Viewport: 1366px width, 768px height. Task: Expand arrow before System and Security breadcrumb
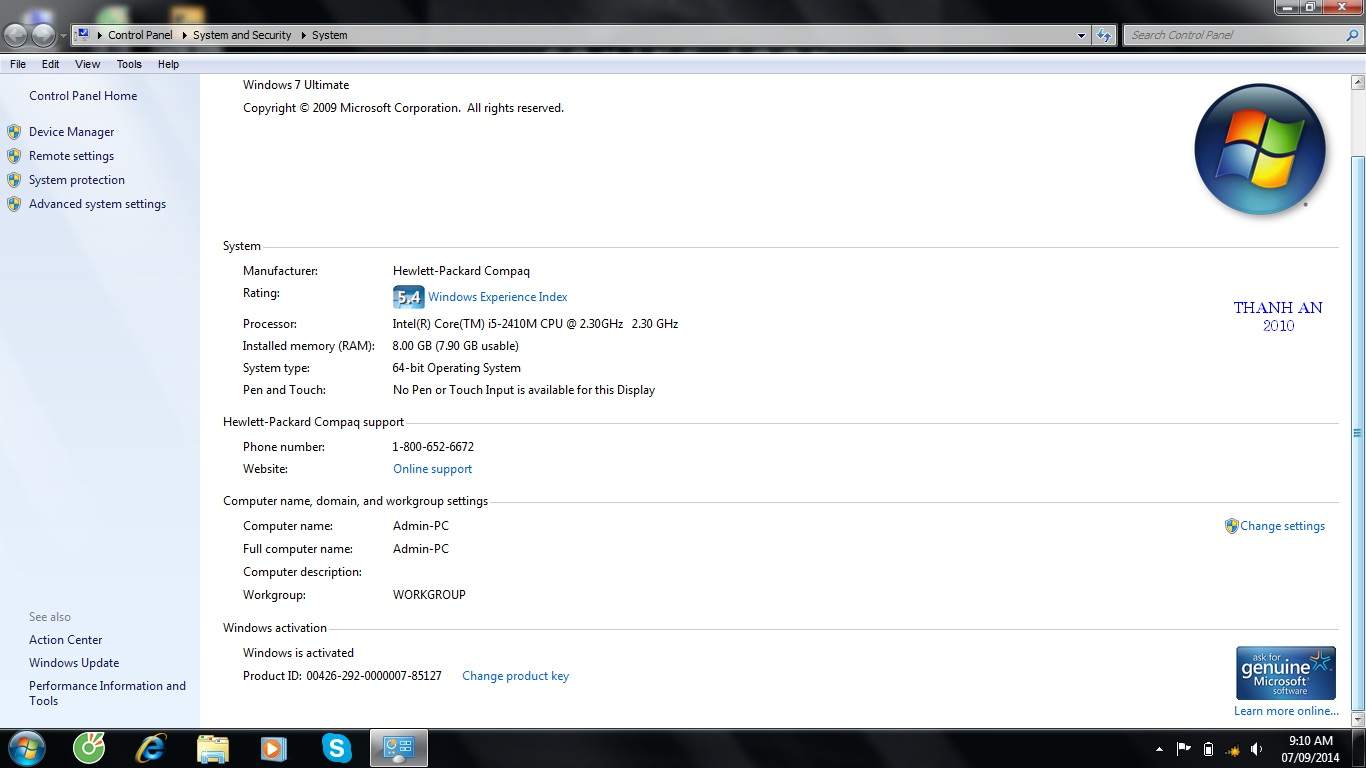click(x=185, y=35)
